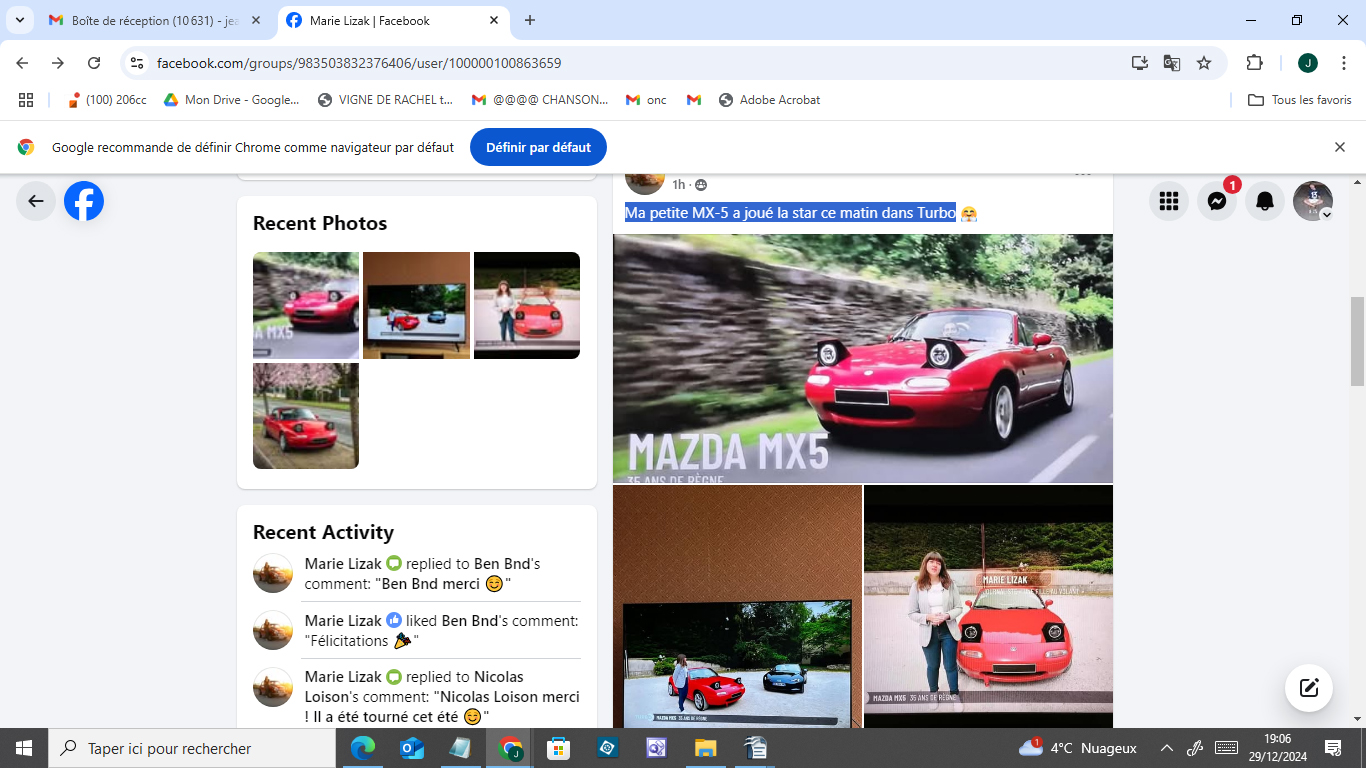The height and width of the screenshot is (768, 1366).
Task: Open the TV screen recent photo thumbnail
Action: click(x=416, y=305)
